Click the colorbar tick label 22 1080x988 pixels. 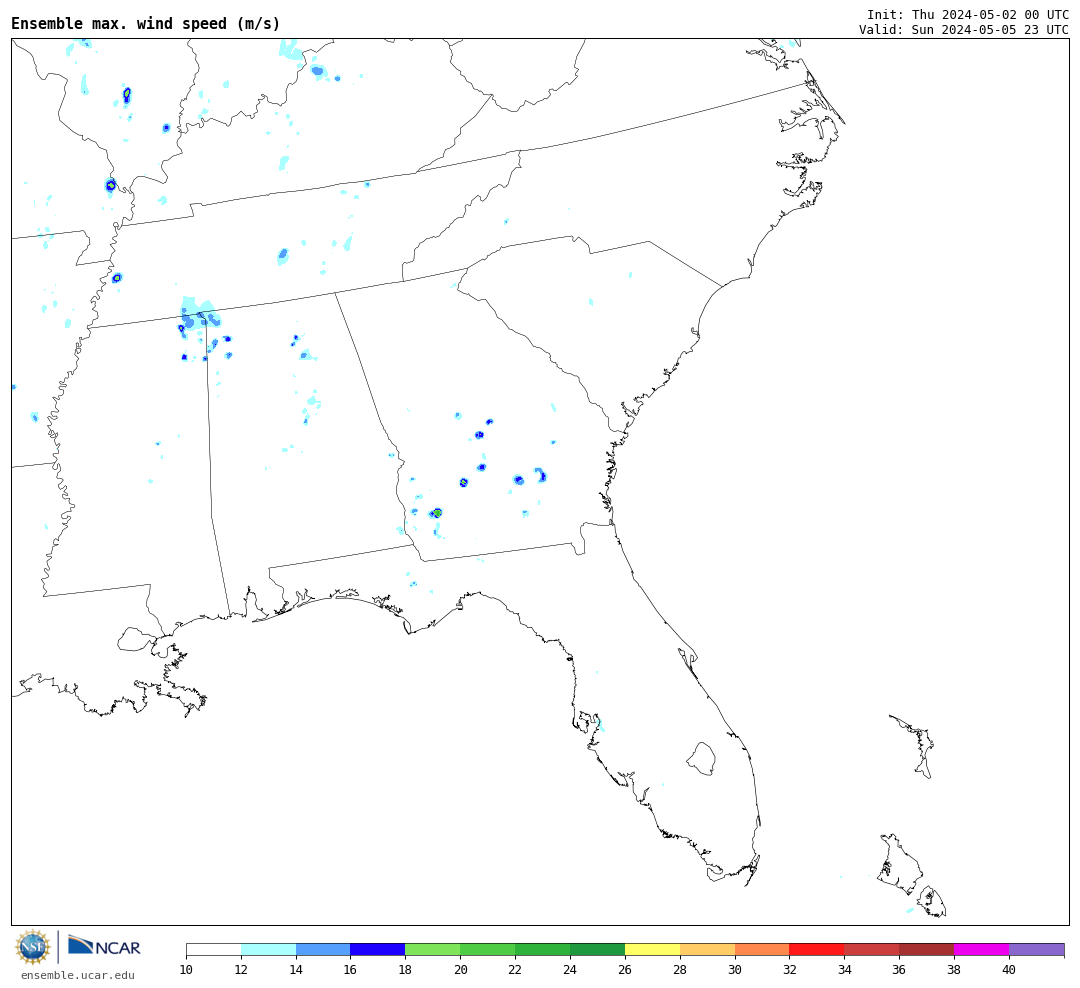click(x=515, y=969)
